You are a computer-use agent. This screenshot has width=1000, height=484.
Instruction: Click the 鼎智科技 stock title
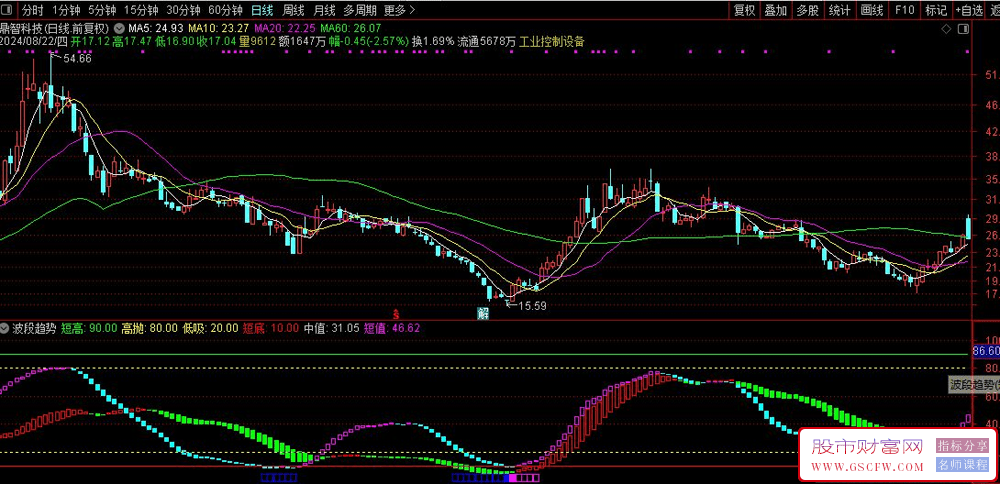[21, 29]
